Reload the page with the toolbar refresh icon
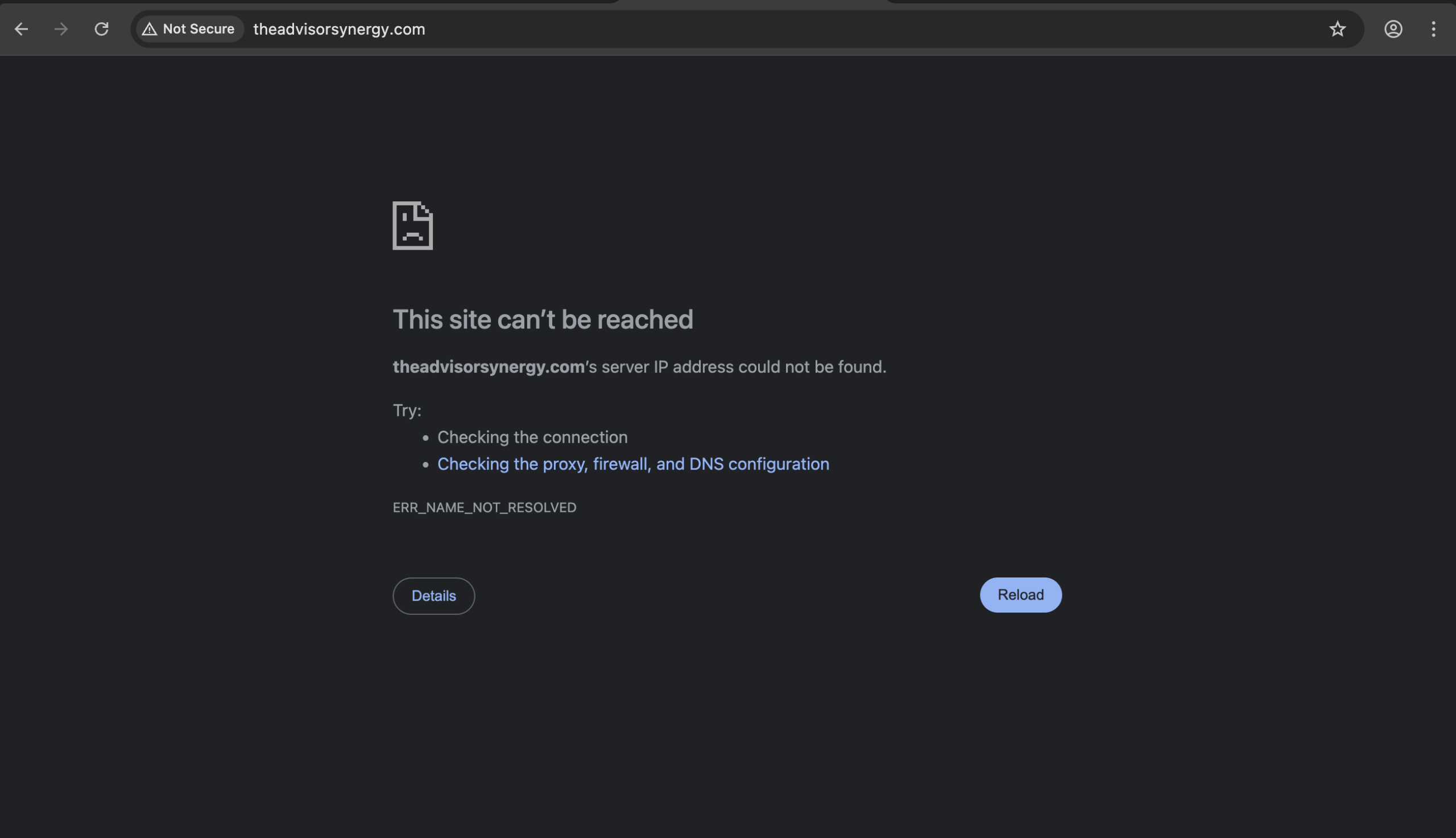 [102, 29]
